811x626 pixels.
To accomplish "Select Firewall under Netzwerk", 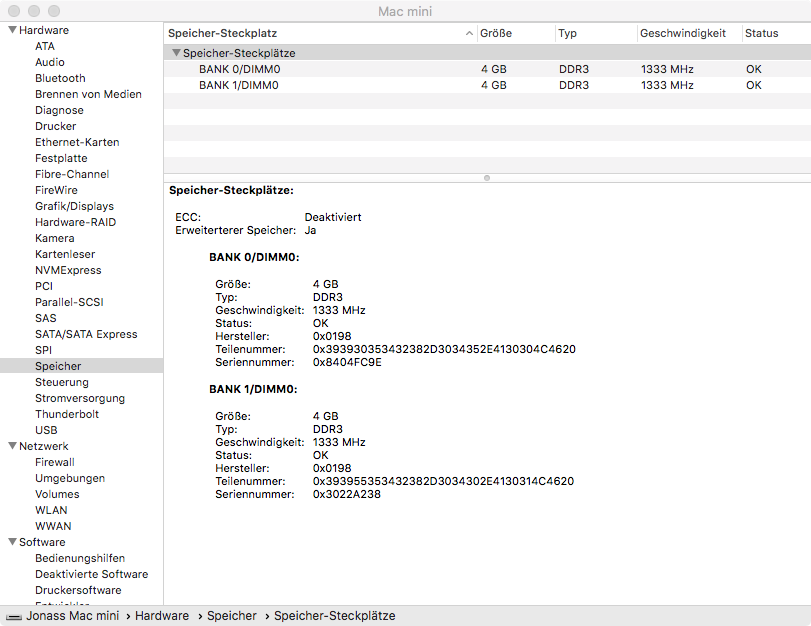I will [54, 462].
